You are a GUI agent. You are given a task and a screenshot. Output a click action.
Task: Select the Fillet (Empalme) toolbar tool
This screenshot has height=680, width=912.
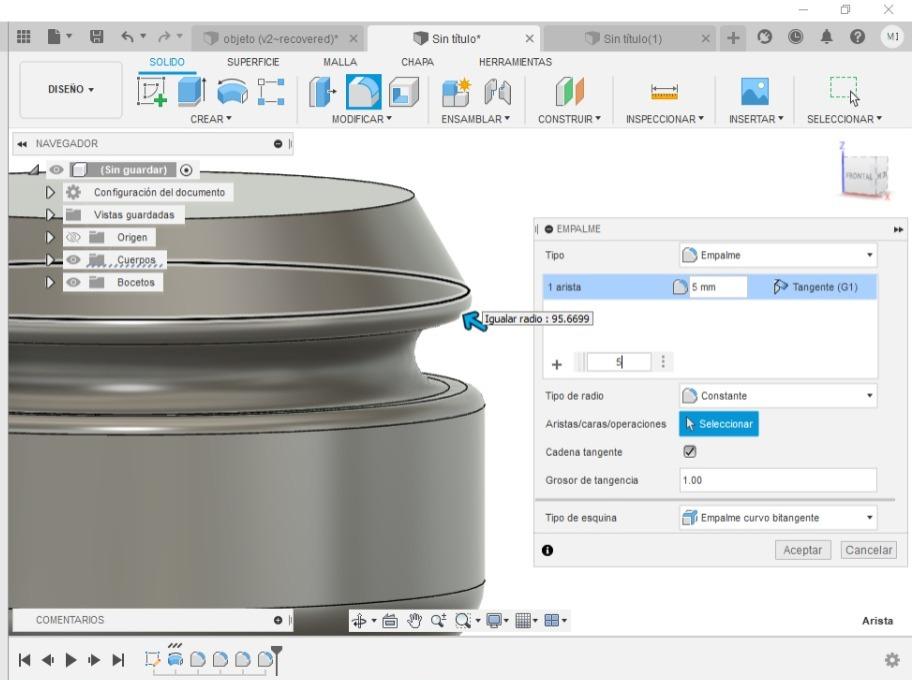364,92
